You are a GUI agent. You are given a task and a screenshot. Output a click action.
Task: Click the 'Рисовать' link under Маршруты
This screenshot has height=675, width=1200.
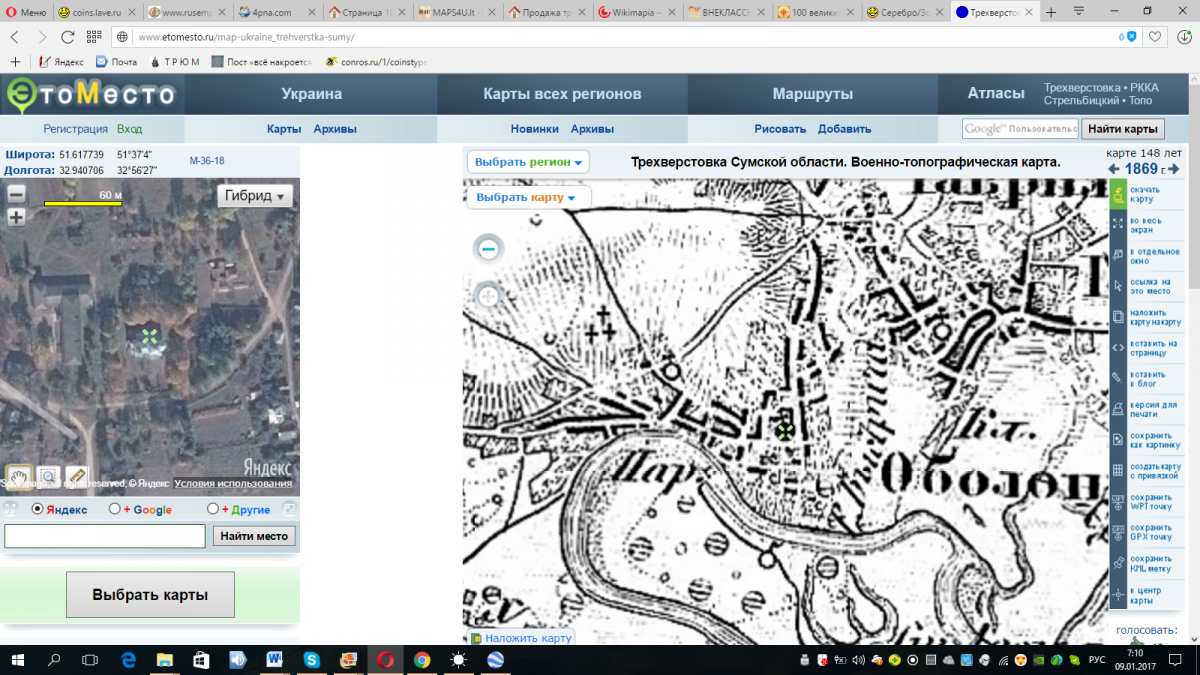pyautogui.click(x=780, y=129)
